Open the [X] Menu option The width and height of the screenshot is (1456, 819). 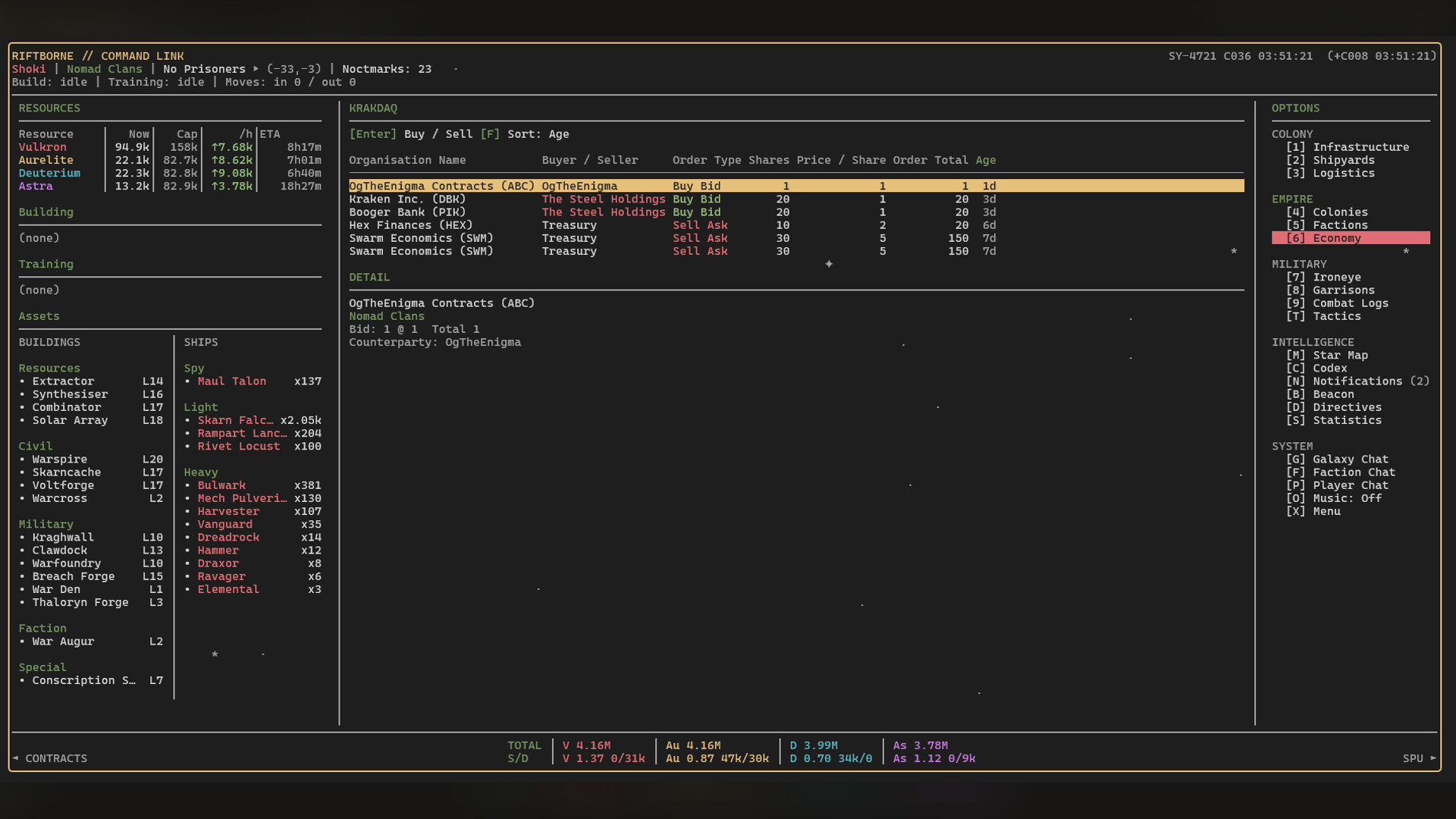pyautogui.click(x=1313, y=511)
